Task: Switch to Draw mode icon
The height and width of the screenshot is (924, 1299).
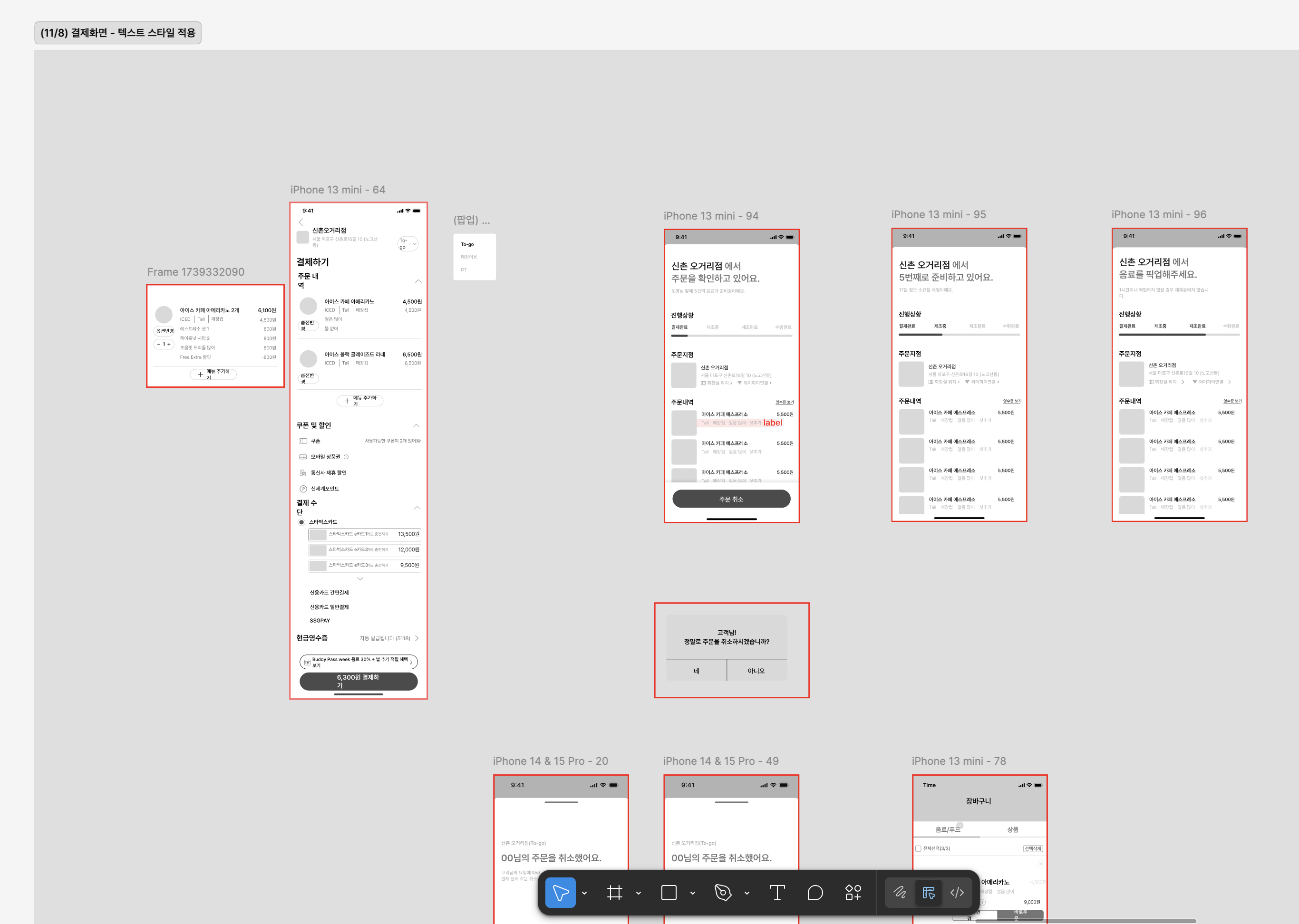Action: pos(900,893)
